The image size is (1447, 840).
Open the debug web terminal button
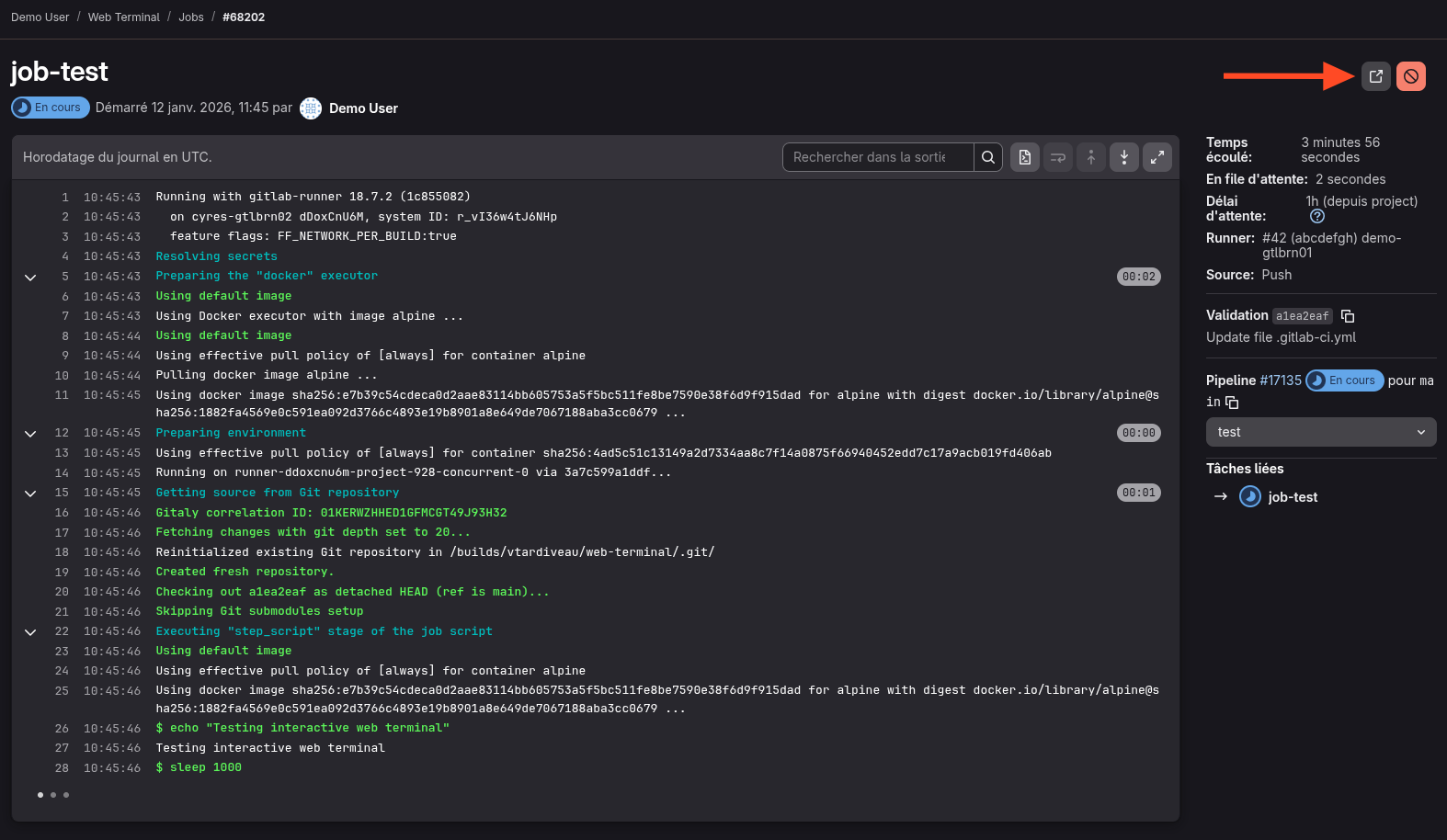point(1375,76)
